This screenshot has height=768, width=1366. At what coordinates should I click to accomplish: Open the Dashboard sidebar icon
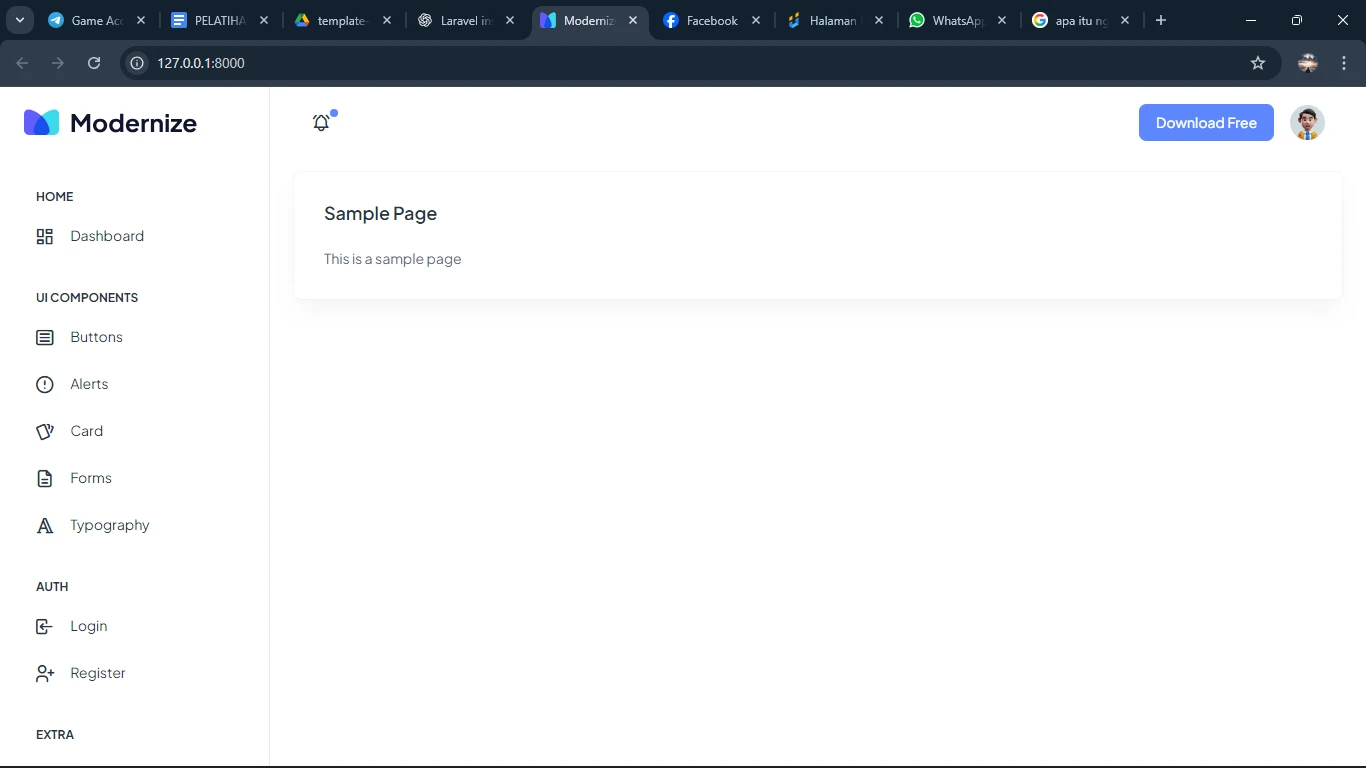point(45,237)
